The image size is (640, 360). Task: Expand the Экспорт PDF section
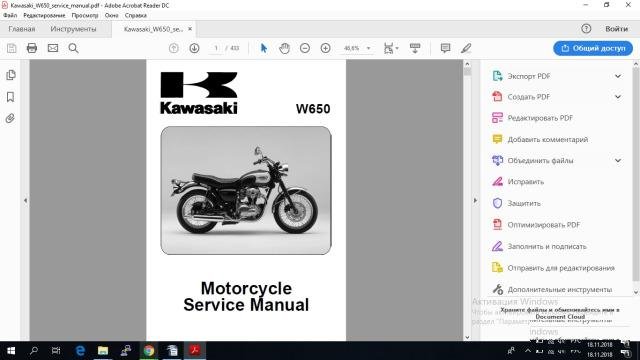(x=618, y=76)
